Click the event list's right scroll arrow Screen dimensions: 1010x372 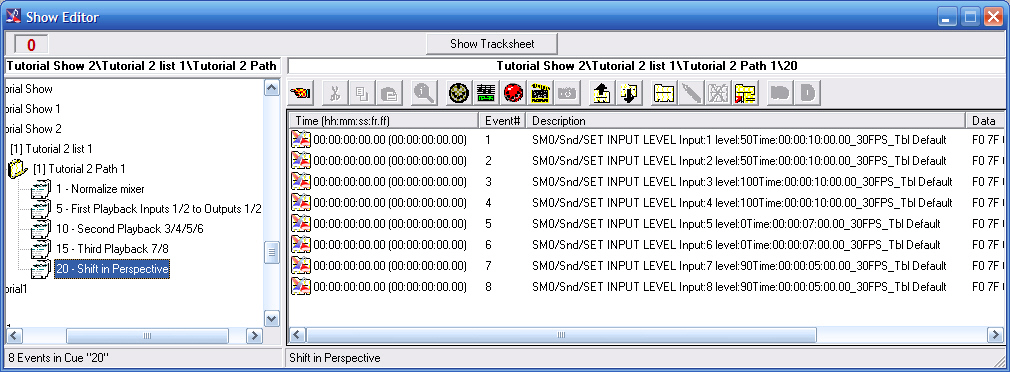995,335
